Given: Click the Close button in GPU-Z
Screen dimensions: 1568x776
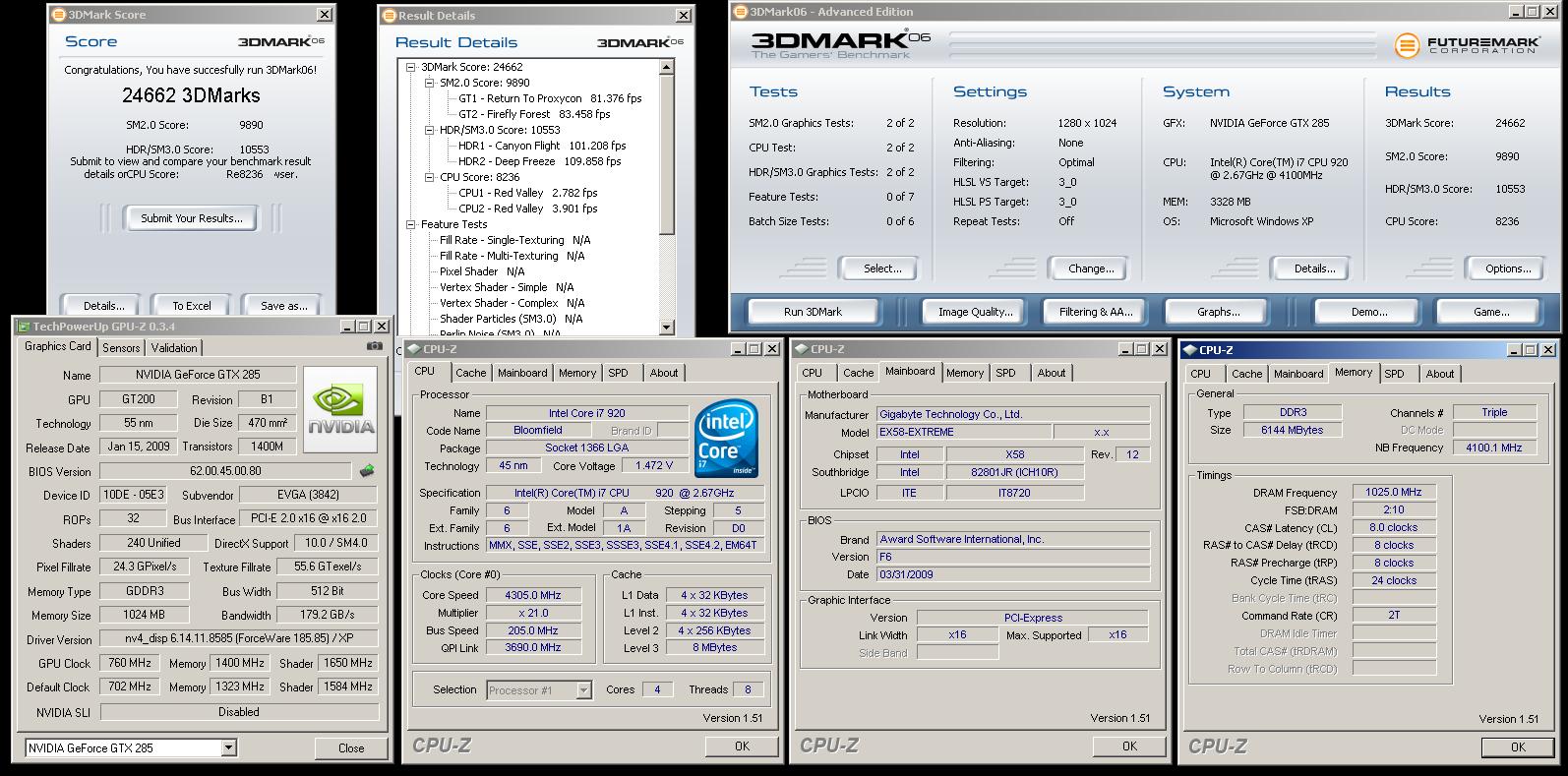Looking at the screenshot, I should [x=351, y=748].
